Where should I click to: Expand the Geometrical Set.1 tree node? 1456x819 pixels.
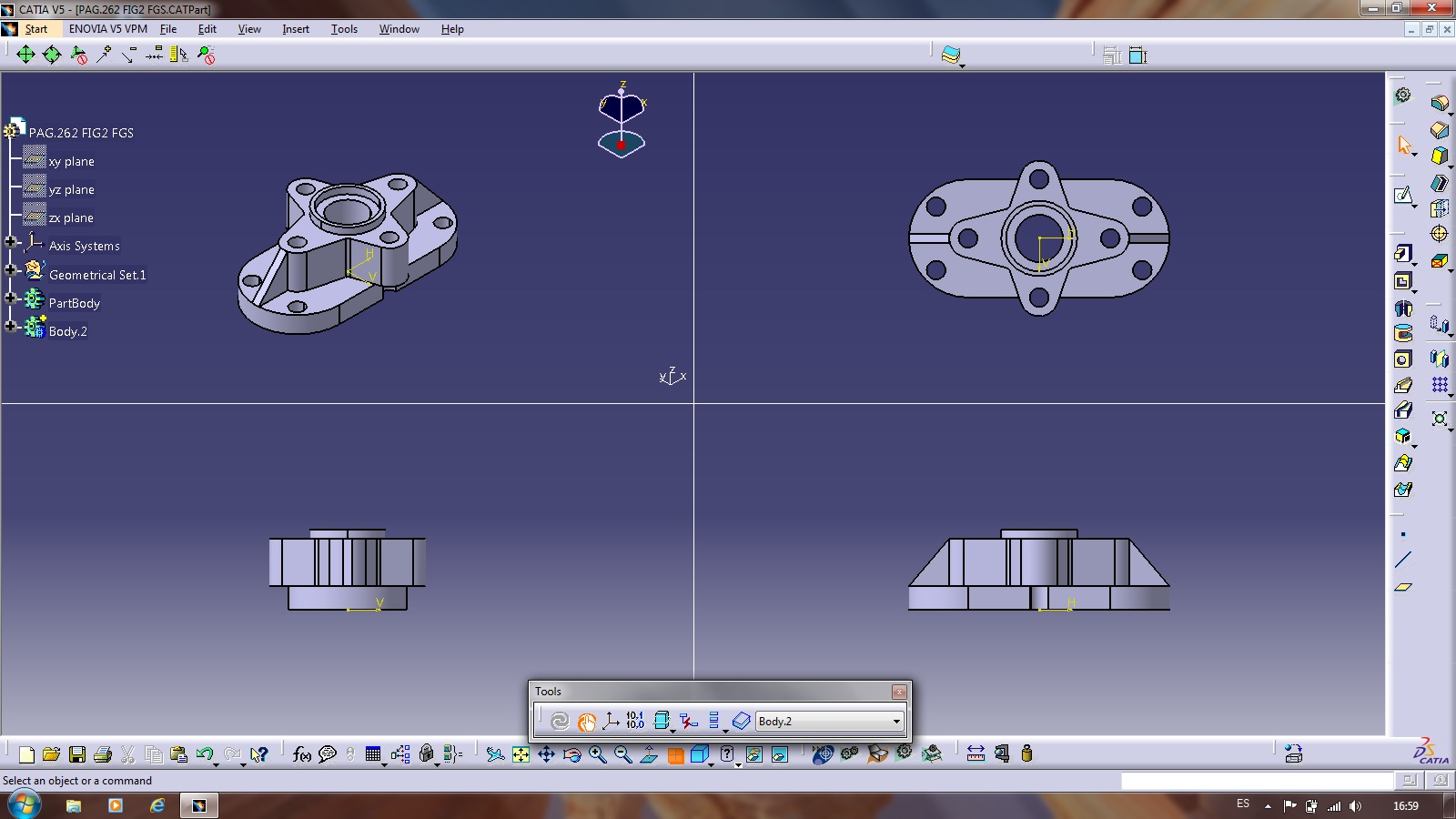pos(10,270)
